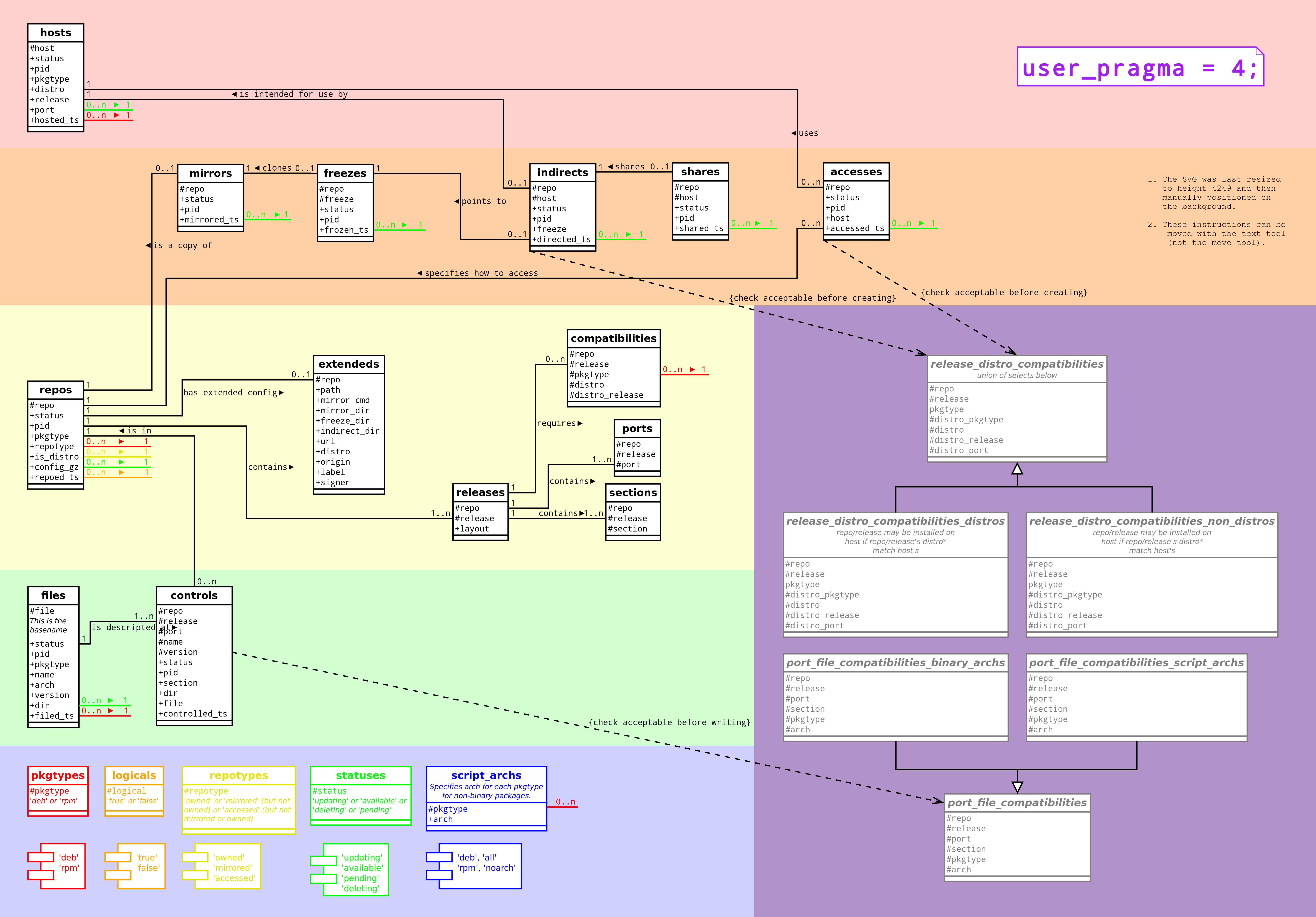
Task: Click +mirrored_ts in mirrors table
Action: point(209,220)
